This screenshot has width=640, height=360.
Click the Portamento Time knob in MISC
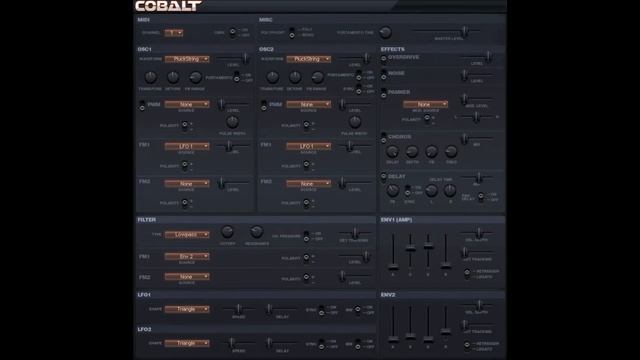pyautogui.click(x=385, y=32)
